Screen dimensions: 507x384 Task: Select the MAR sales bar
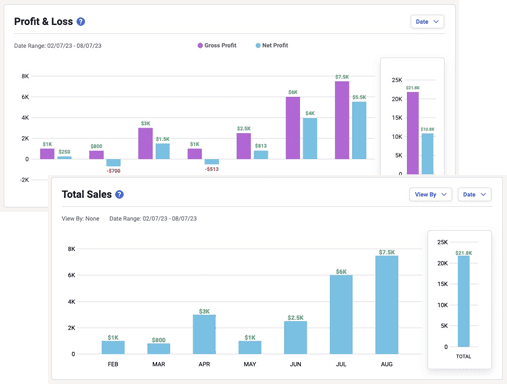(159, 349)
